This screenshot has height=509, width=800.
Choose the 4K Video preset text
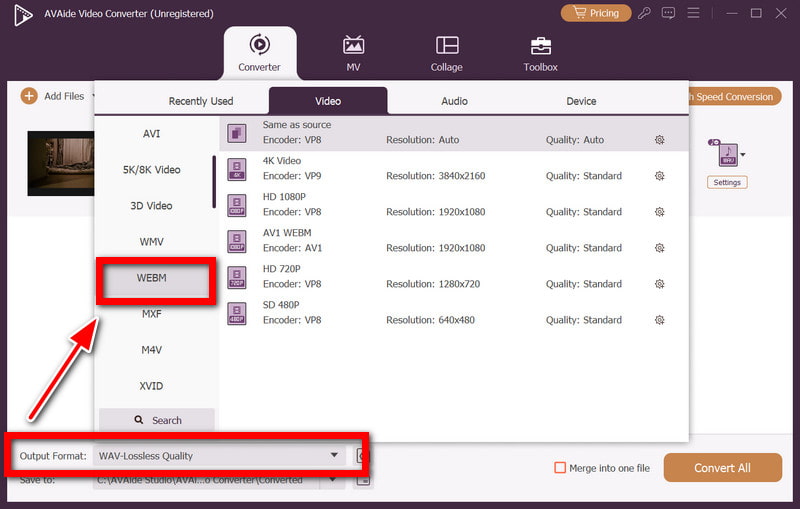click(282, 161)
